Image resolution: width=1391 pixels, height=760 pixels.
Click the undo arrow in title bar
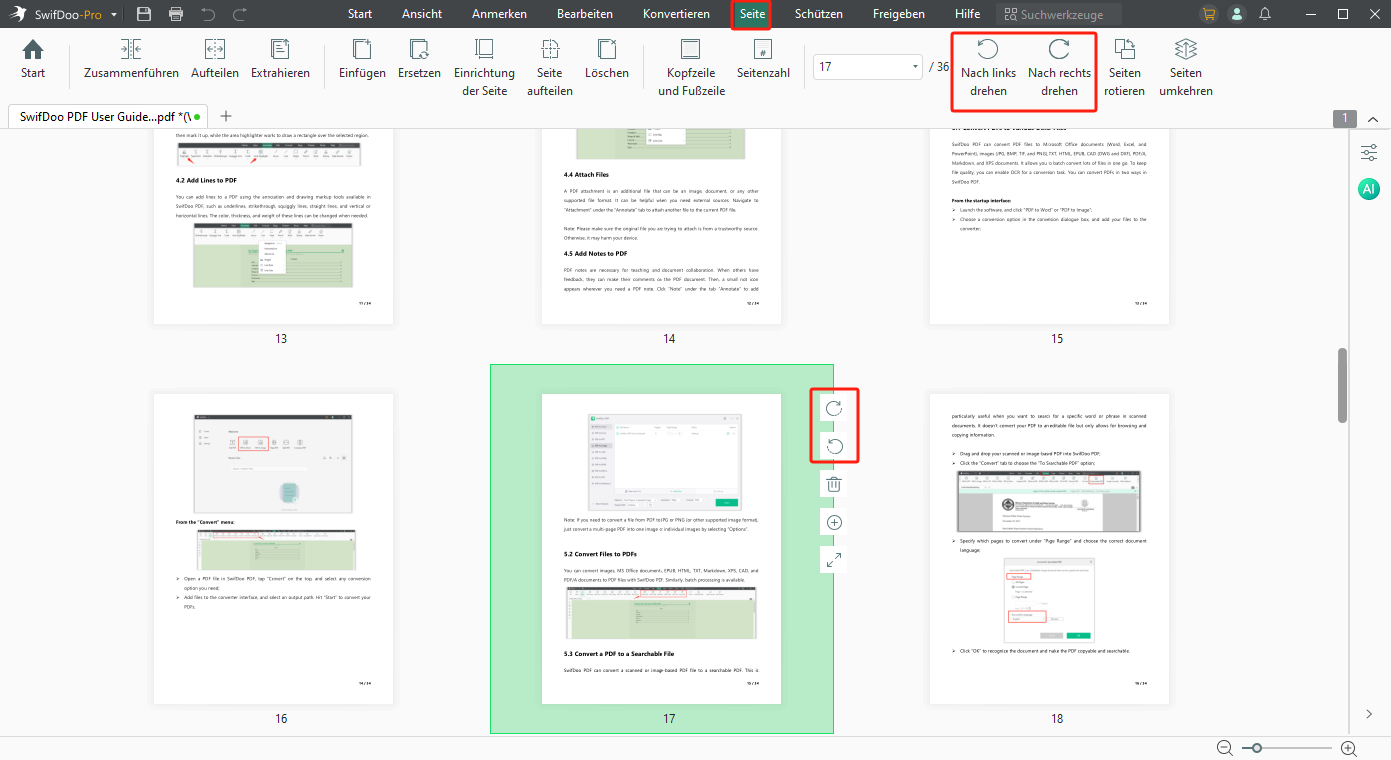tap(208, 14)
